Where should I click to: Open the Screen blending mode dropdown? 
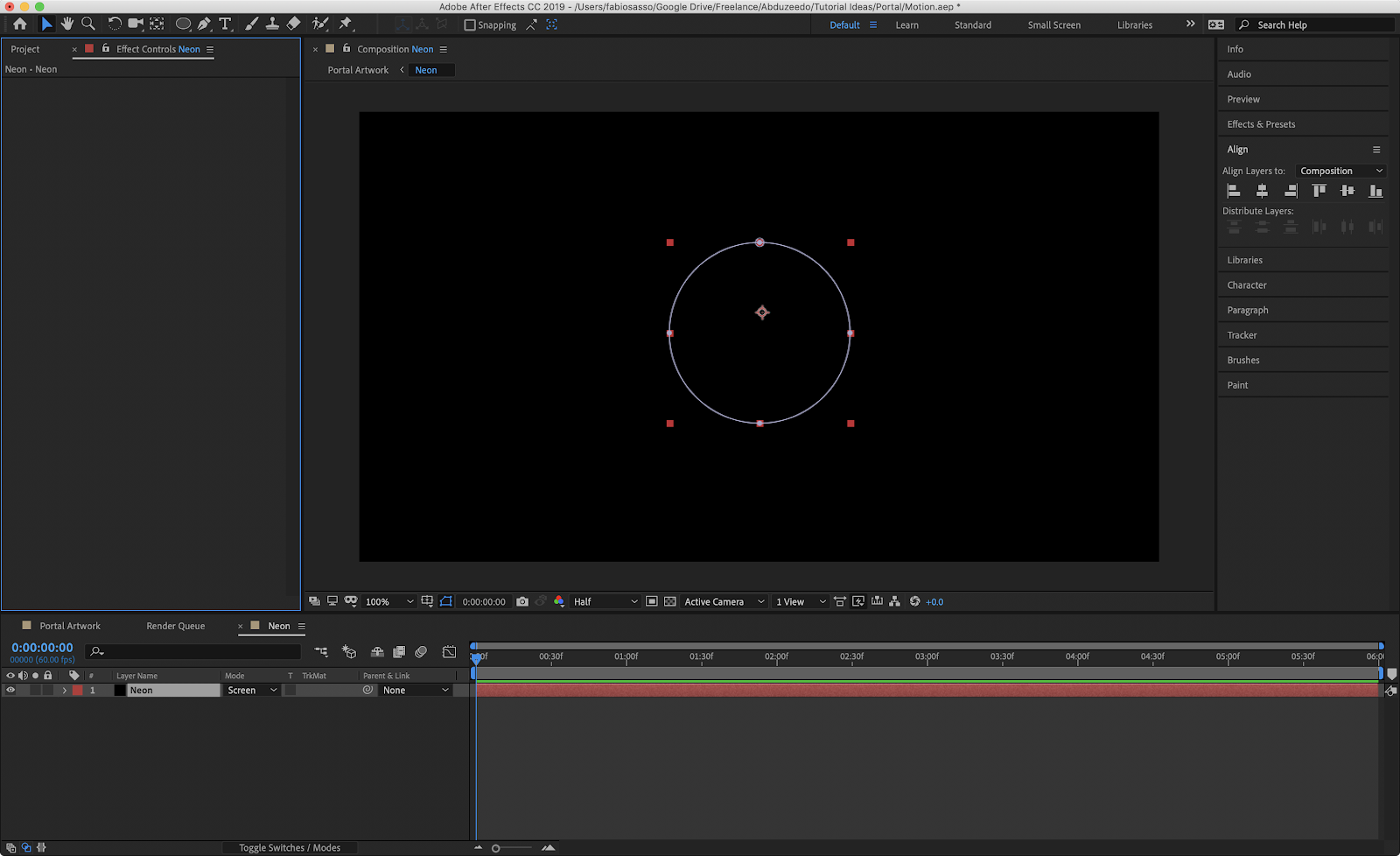(252, 690)
